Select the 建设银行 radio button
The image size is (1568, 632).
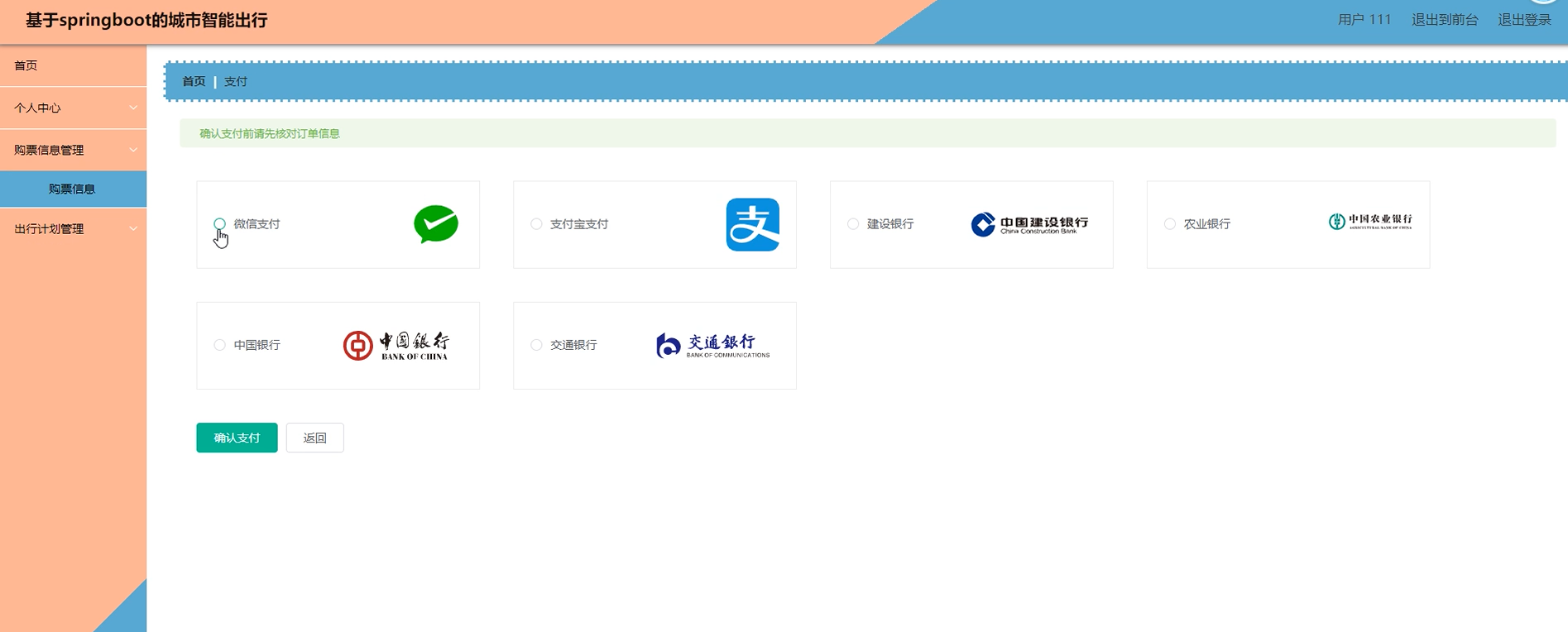click(853, 224)
